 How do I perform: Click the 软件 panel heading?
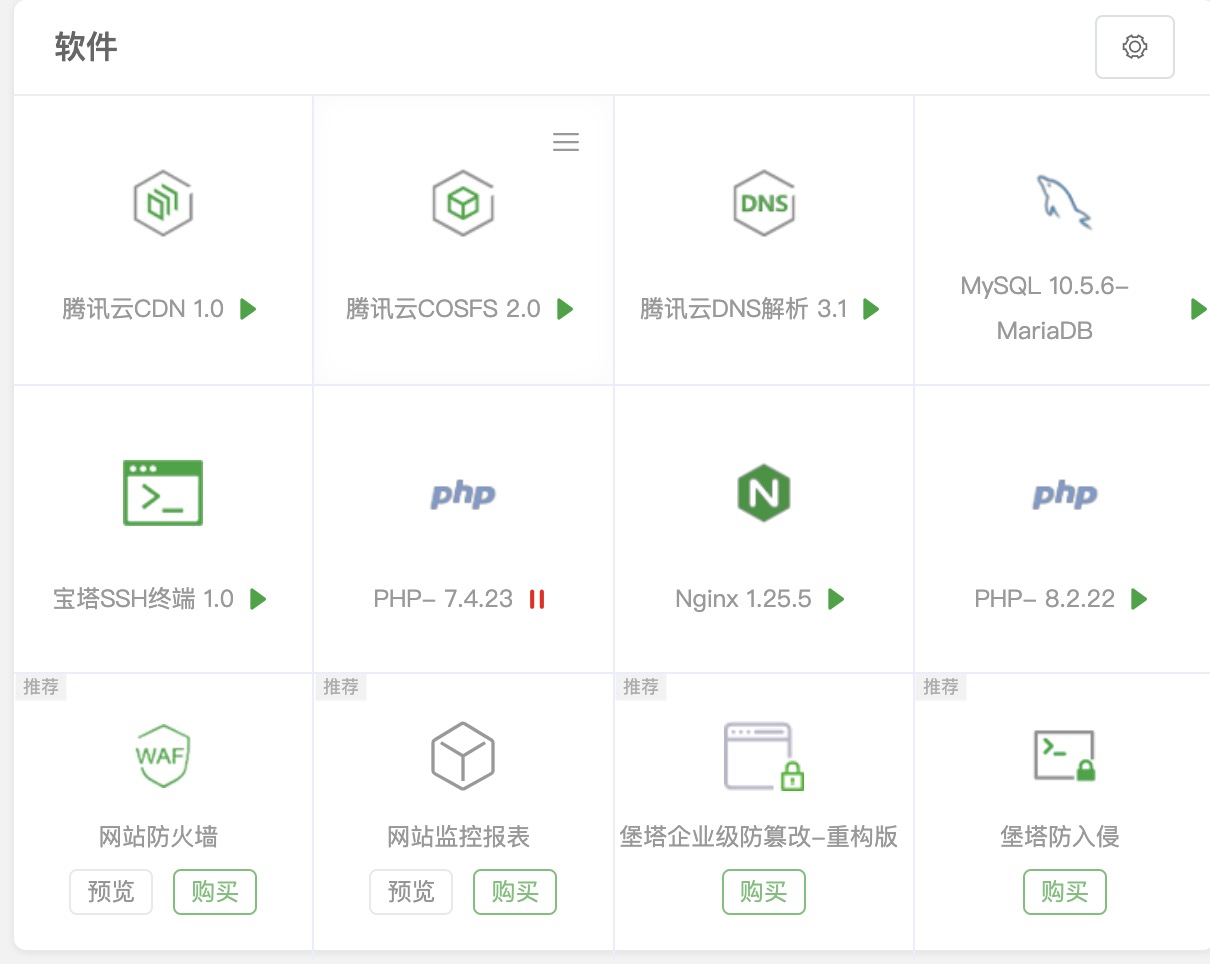coord(86,47)
